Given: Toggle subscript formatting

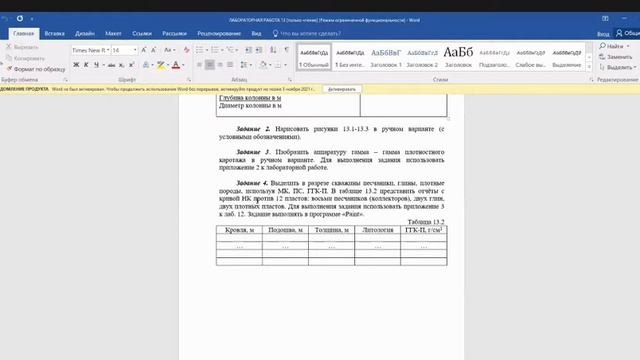Looking at the screenshot, I should click(x=121, y=65).
